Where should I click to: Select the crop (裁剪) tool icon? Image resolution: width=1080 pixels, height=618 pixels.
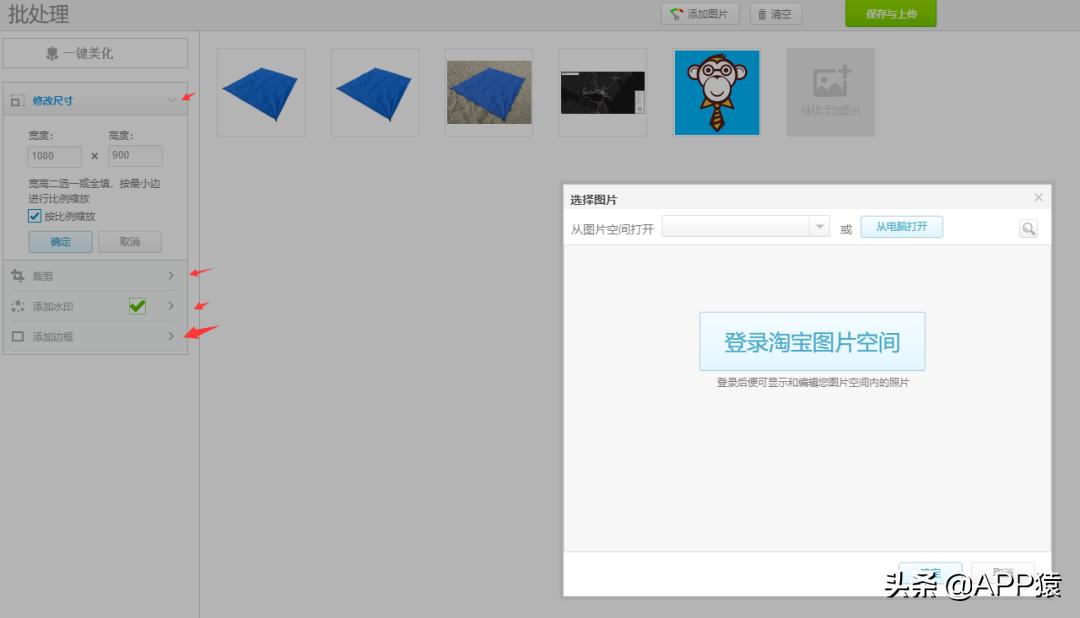coord(17,275)
